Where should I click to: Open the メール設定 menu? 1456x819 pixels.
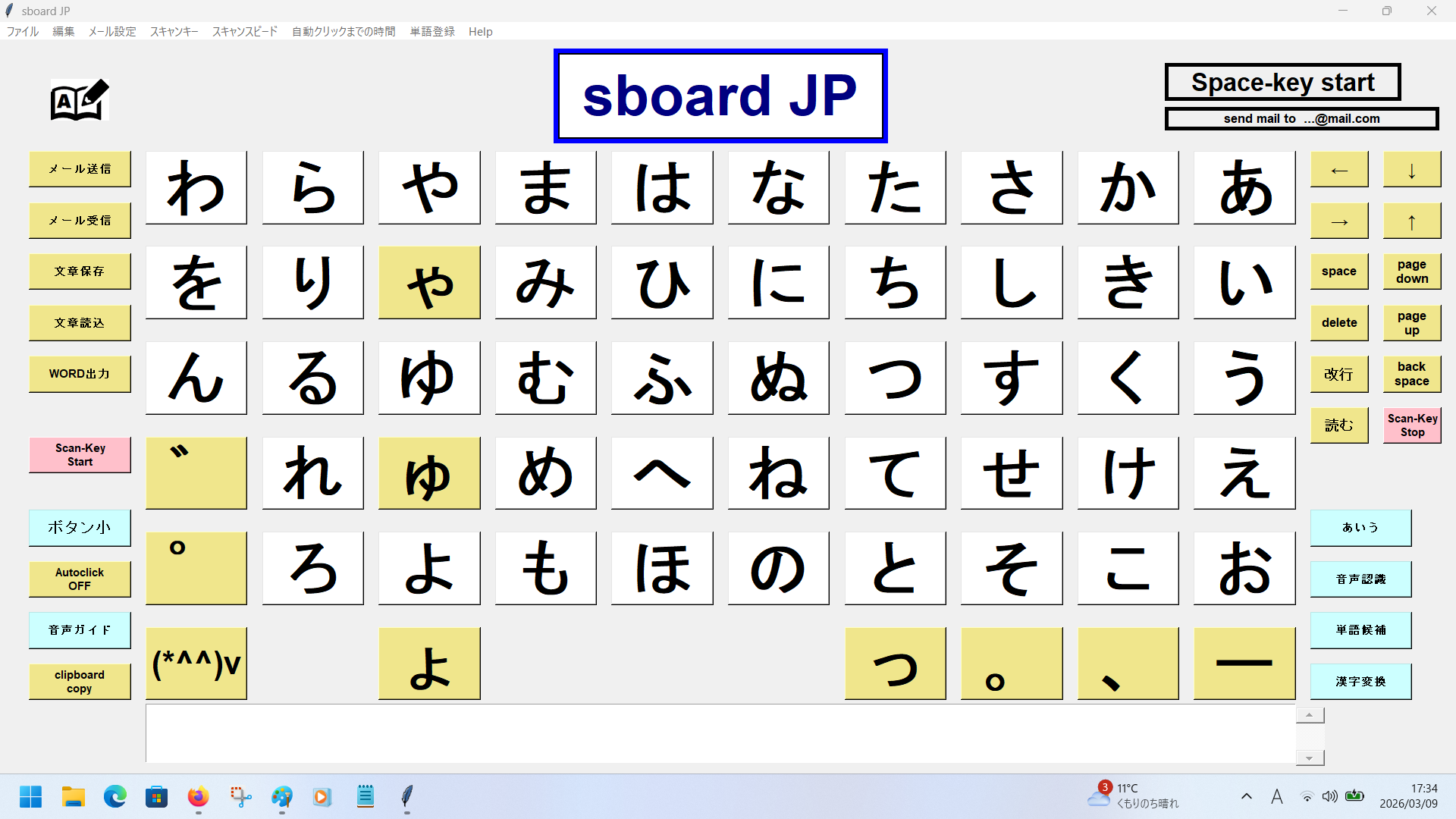112,31
